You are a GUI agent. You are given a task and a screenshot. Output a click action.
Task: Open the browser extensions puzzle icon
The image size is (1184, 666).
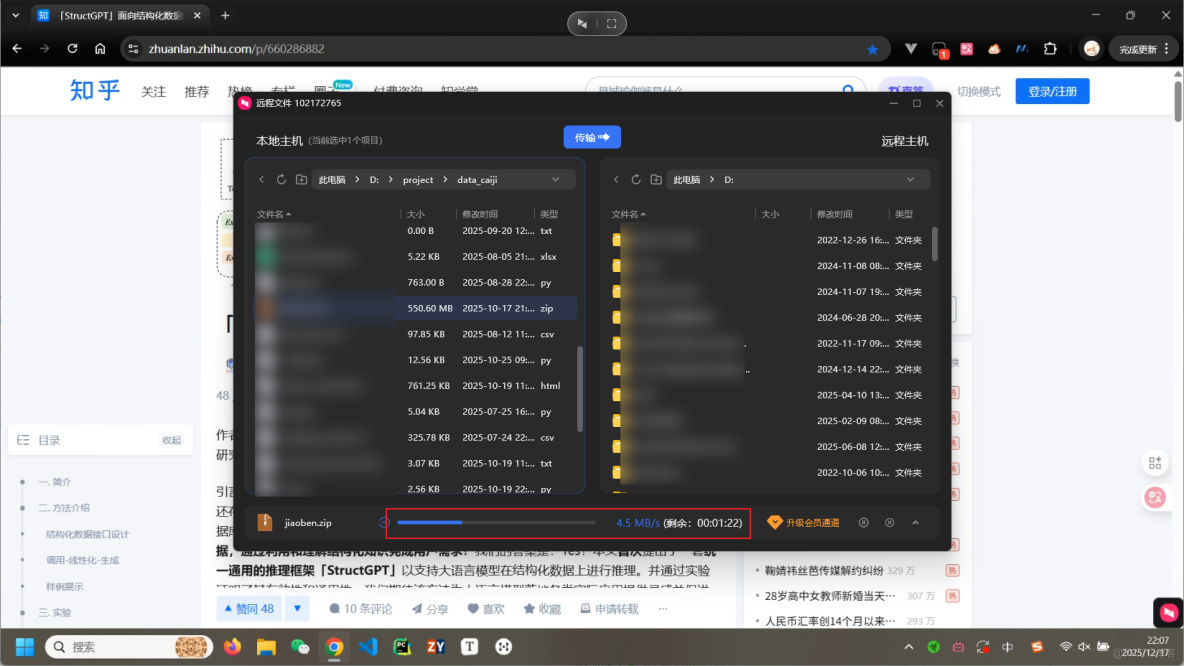click(1052, 48)
